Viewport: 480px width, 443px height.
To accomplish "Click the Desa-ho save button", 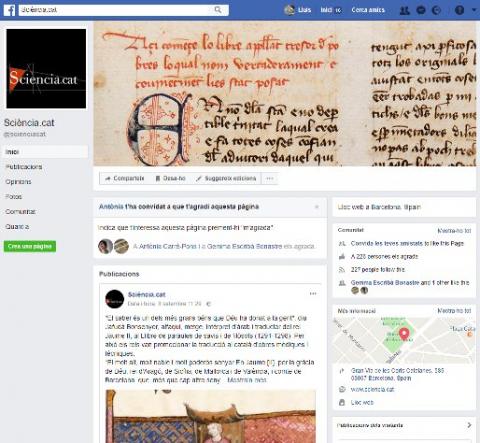I will 170,179.
